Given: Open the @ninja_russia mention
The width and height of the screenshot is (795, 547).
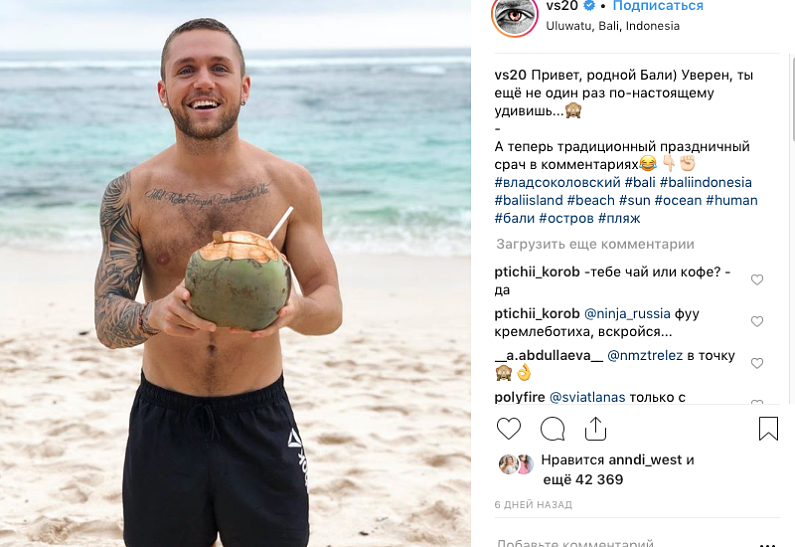Looking at the screenshot, I should (x=627, y=314).
